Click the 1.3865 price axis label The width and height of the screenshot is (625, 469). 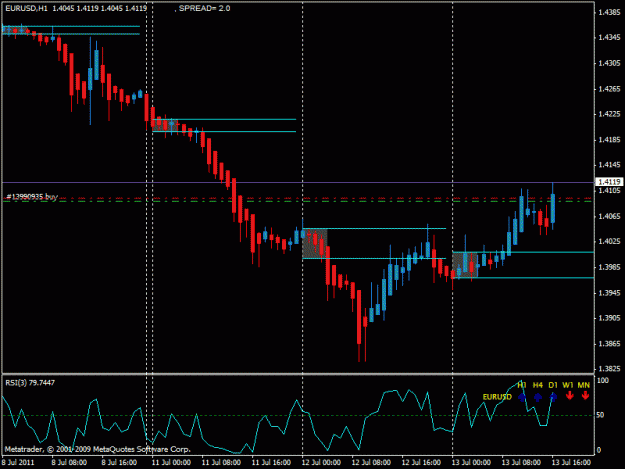pos(609,343)
